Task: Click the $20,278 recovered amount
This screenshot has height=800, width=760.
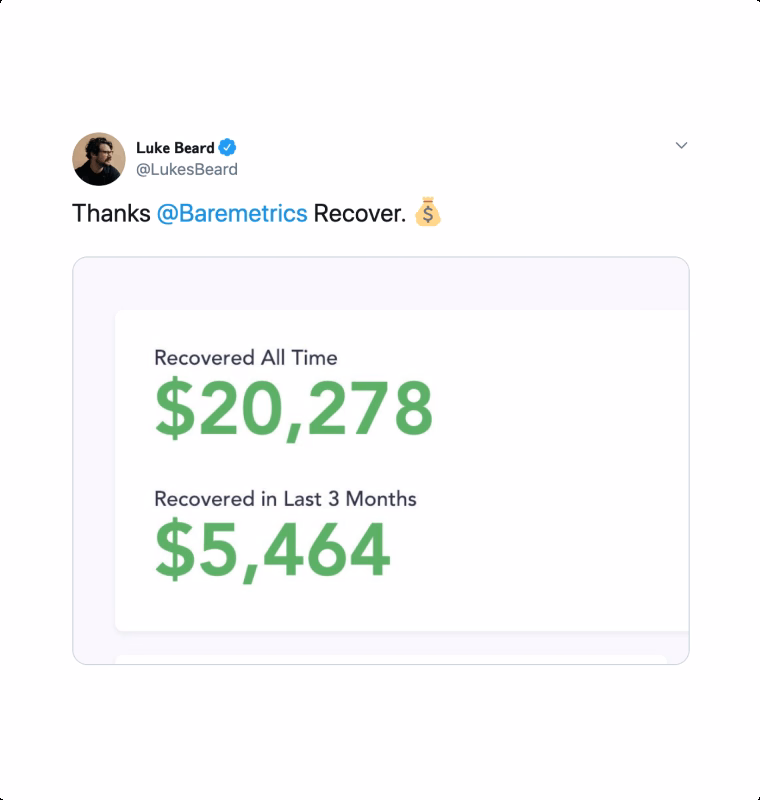Action: [294, 409]
